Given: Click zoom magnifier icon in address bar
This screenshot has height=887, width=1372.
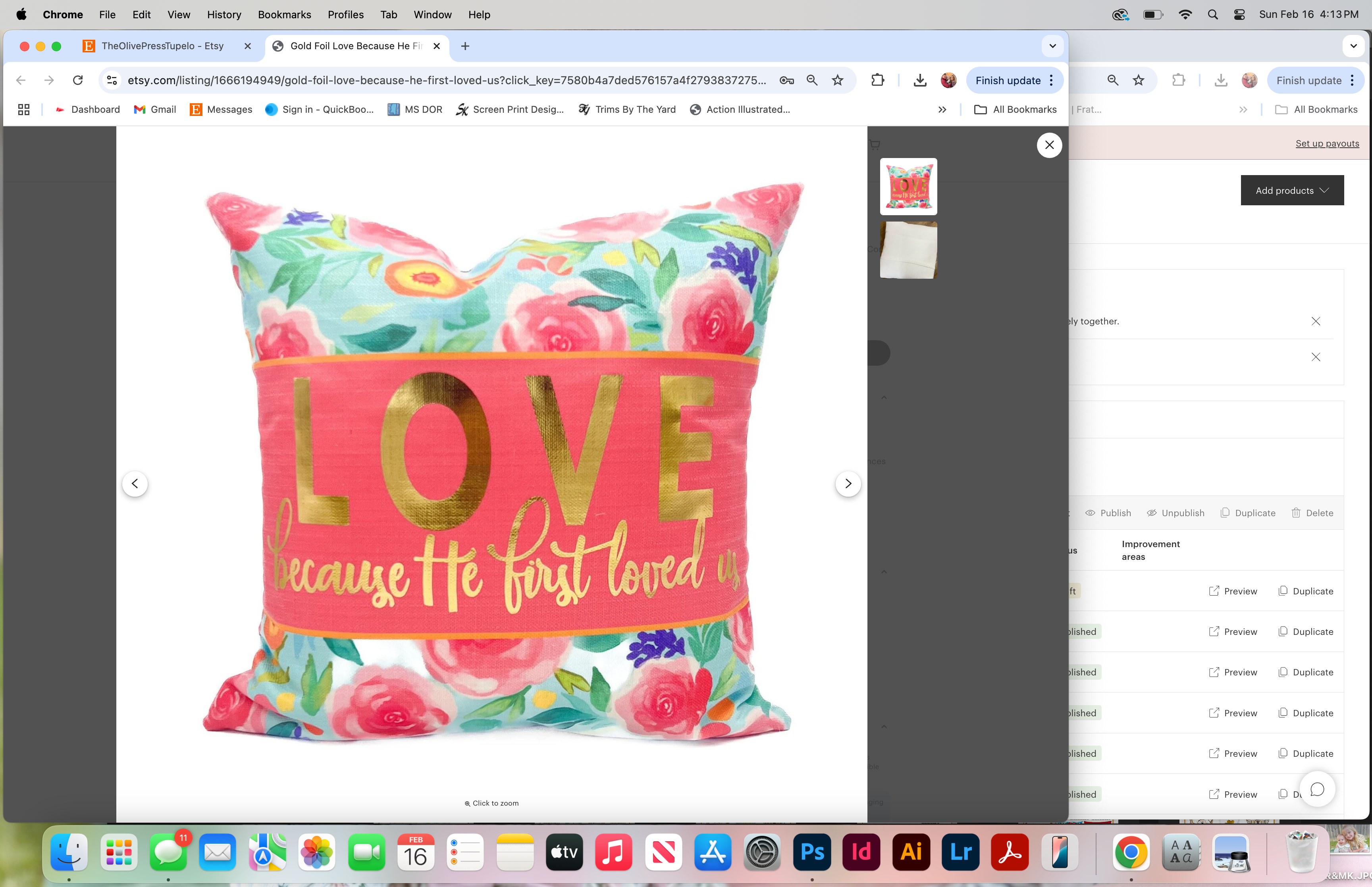Looking at the screenshot, I should [x=812, y=80].
